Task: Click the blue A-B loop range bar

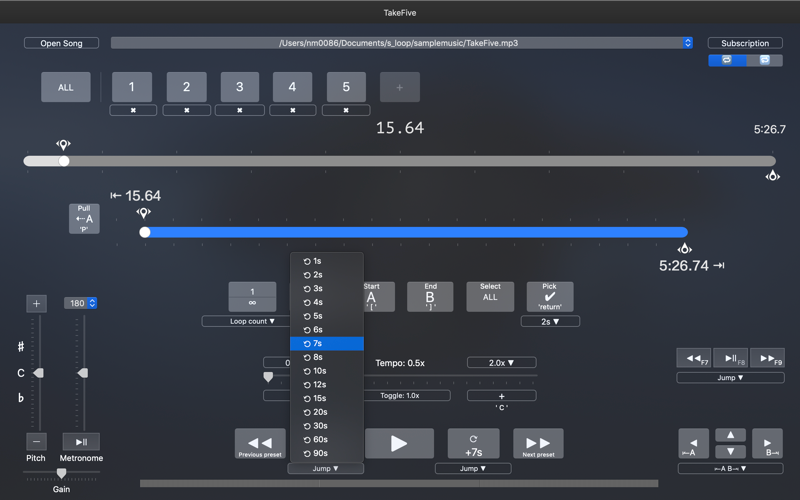Action: 416,233
